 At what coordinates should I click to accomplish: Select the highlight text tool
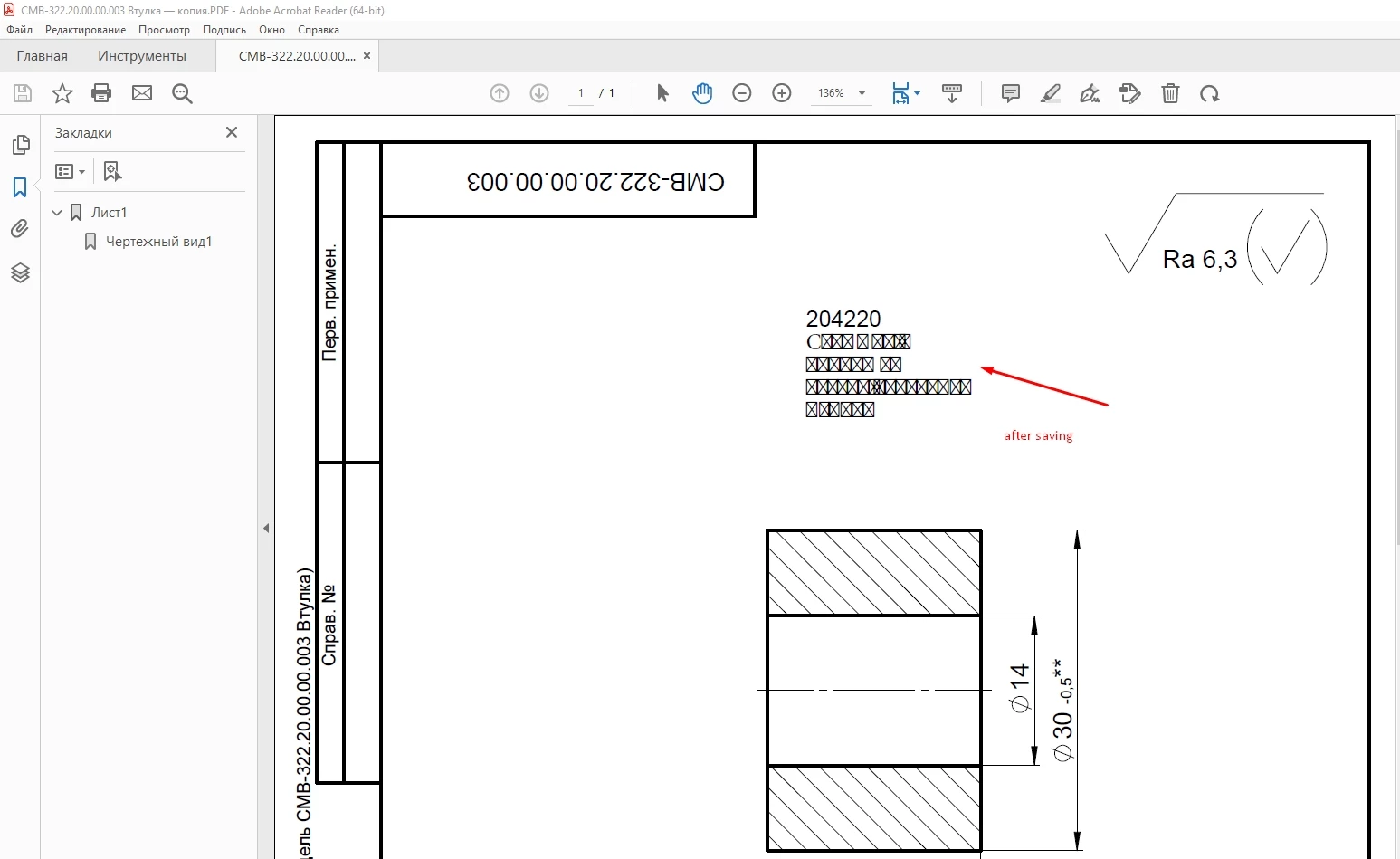1051,93
